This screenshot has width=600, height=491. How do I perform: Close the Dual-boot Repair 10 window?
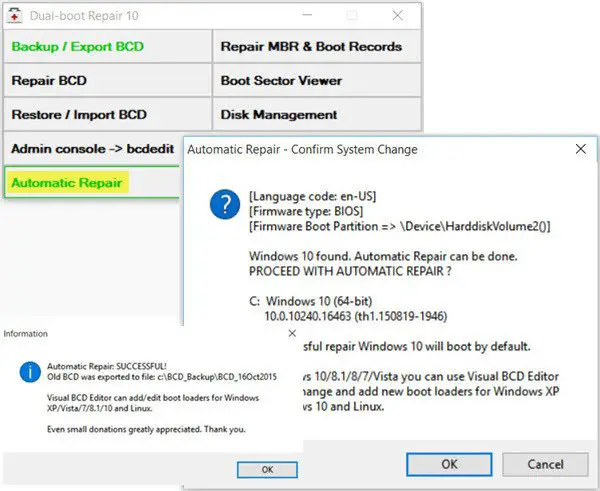coord(397,15)
